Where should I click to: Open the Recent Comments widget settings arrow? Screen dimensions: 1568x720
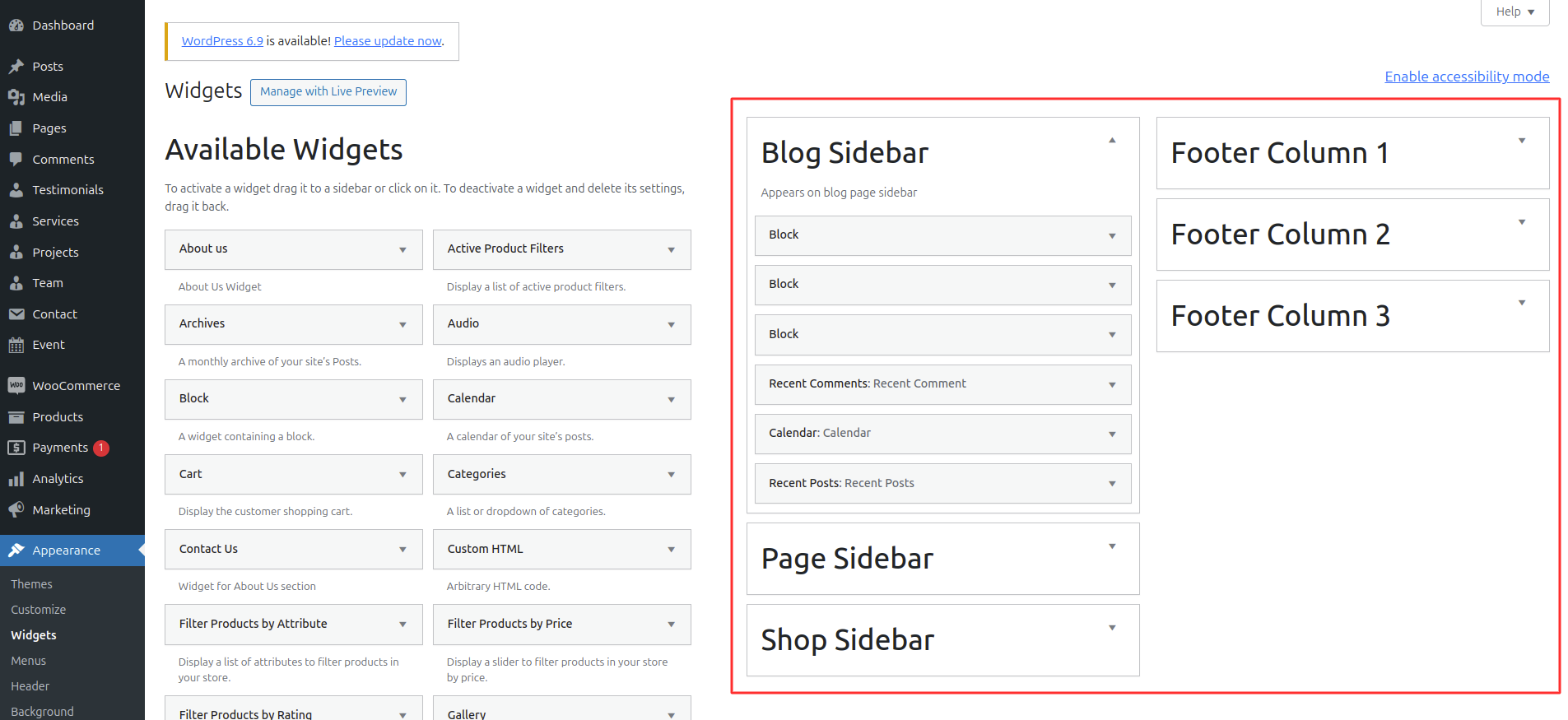point(1112,384)
